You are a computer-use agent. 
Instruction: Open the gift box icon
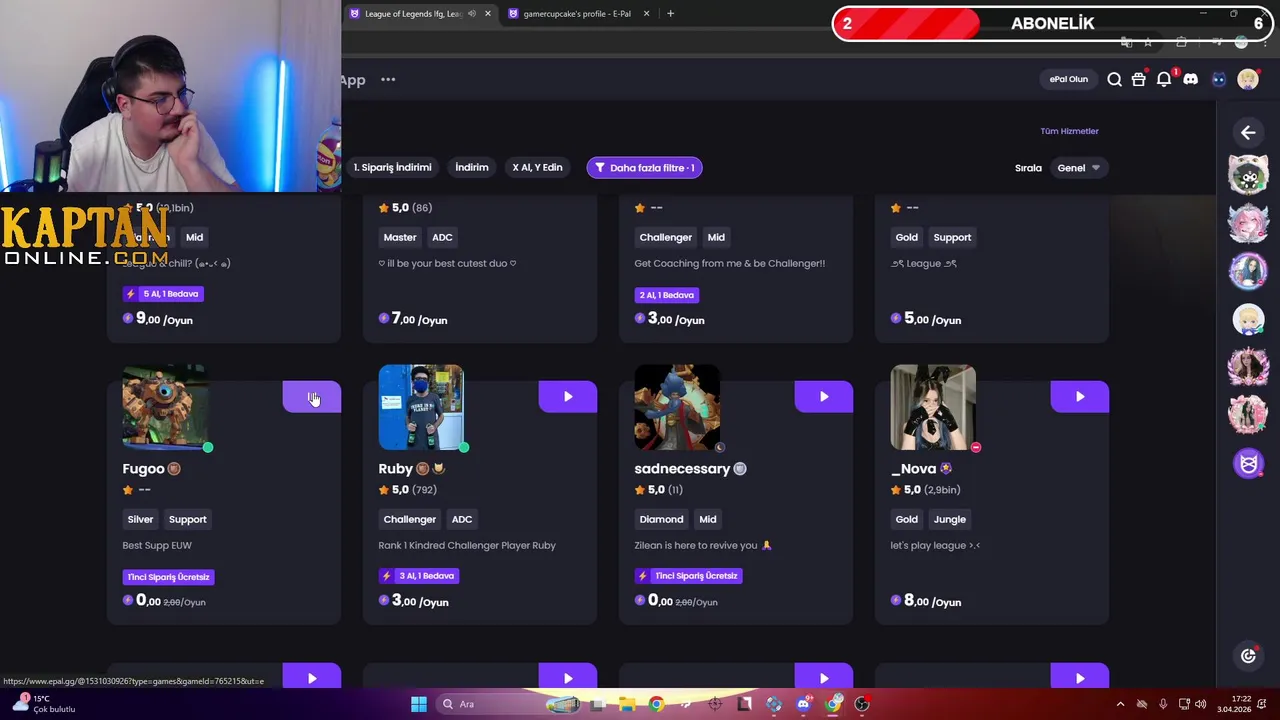click(x=1138, y=79)
